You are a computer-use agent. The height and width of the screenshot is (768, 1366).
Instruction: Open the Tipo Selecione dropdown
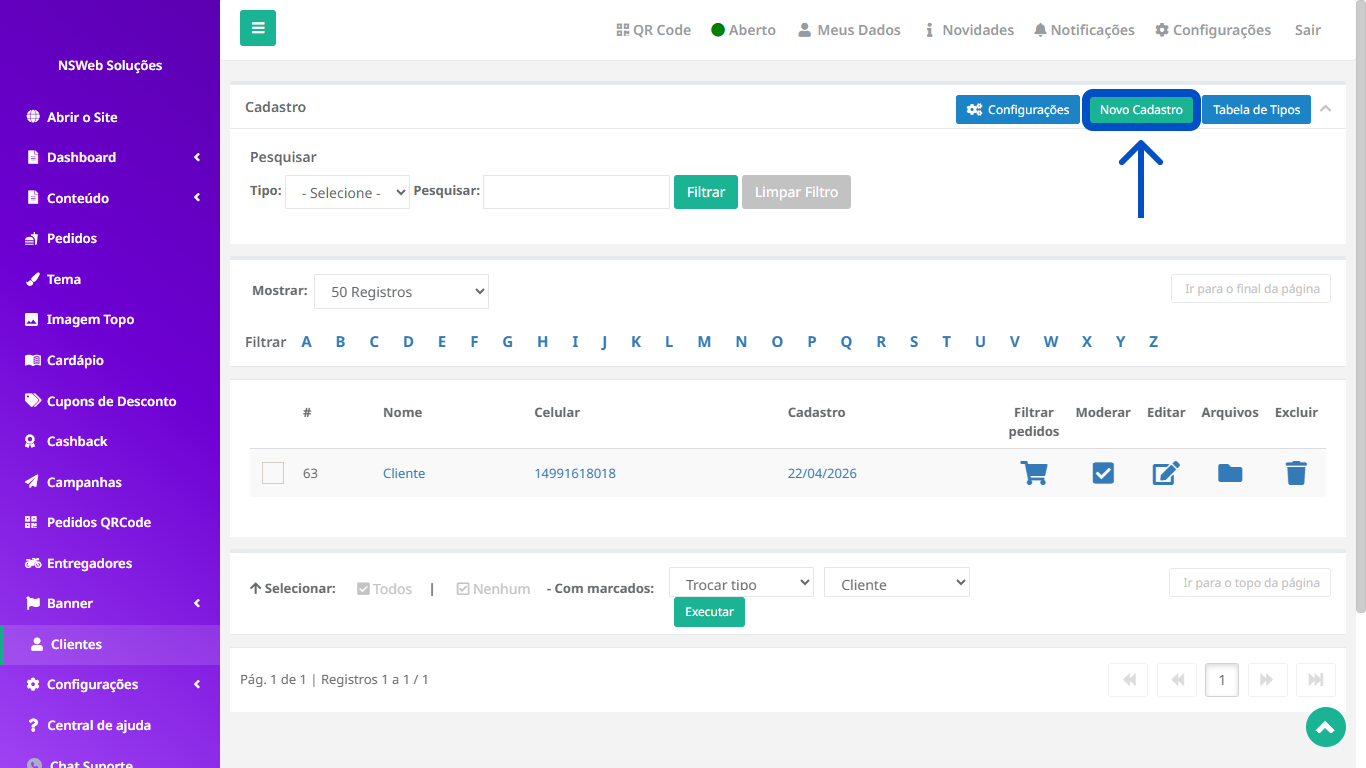tap(347, 193)
